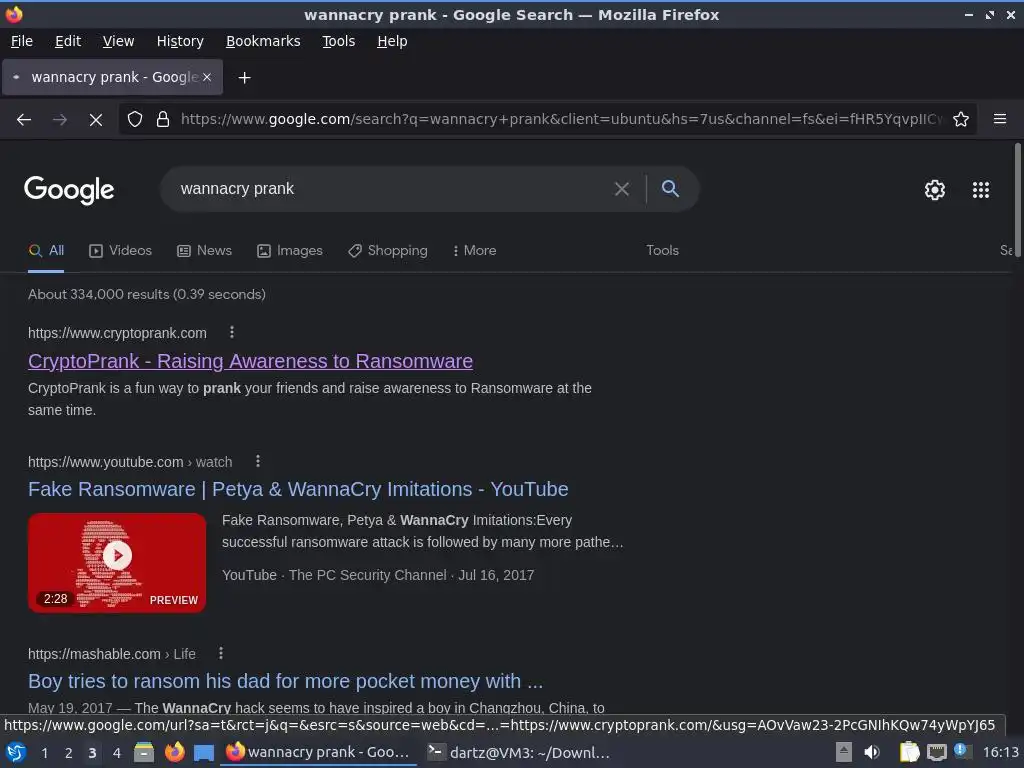
Task: Click the removable media tray icon
Action: [844, 752]
